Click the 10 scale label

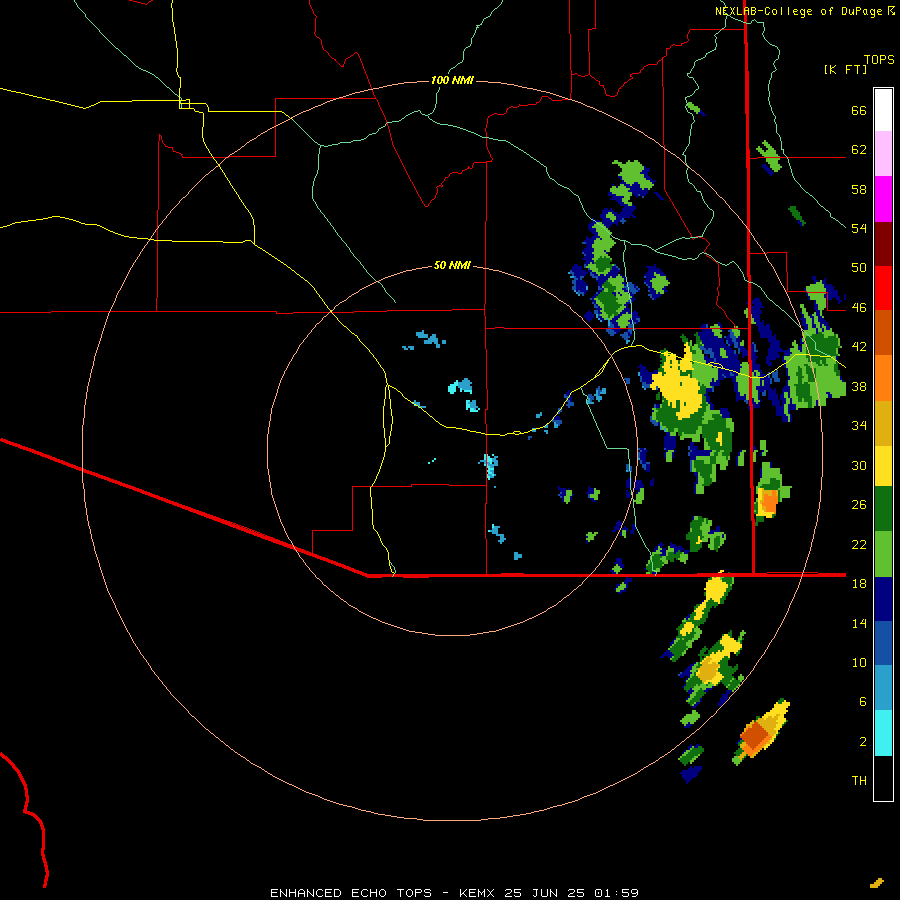859,662
